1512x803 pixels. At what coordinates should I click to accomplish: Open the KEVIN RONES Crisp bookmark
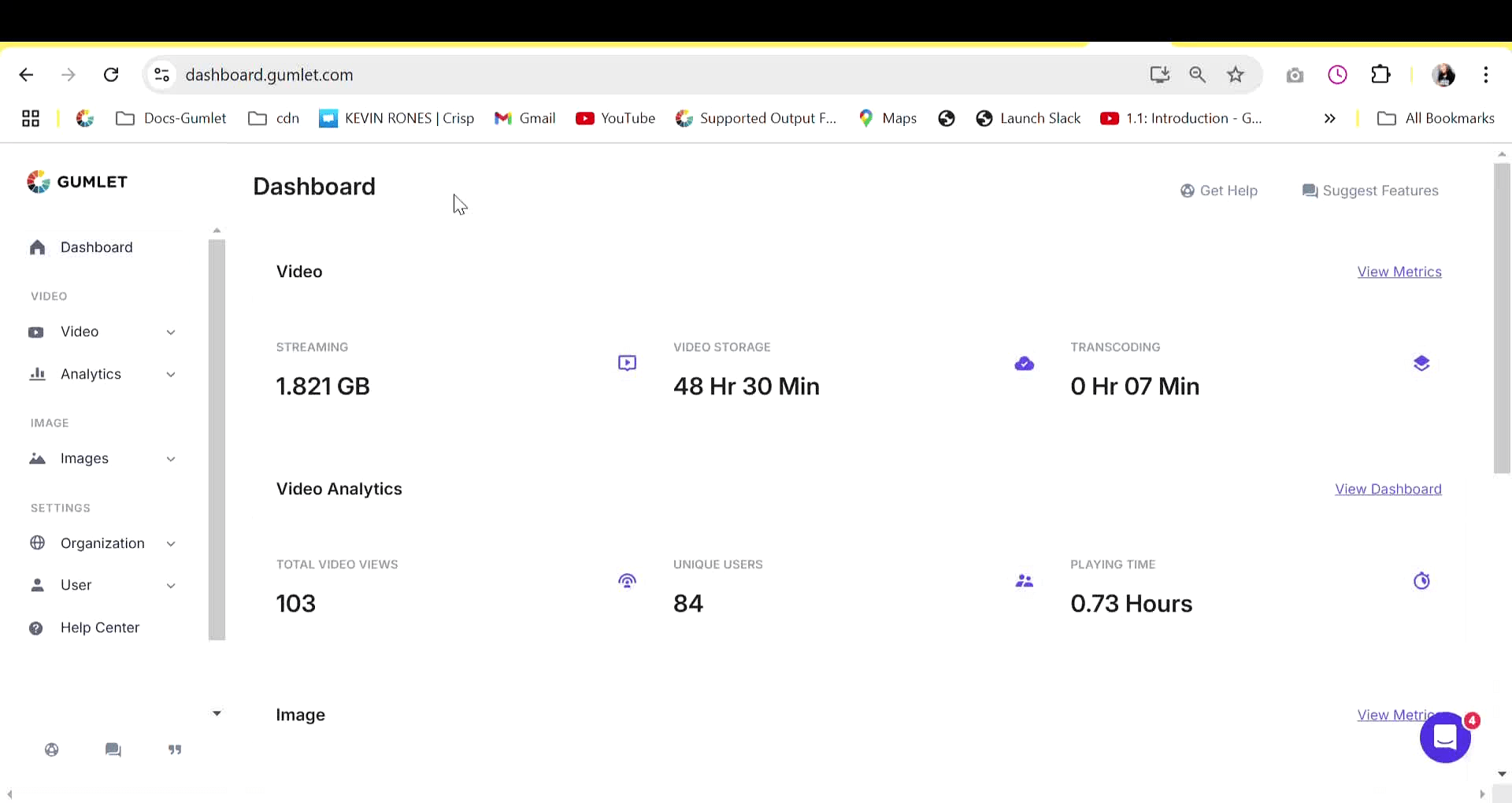[x=396, y=118]
